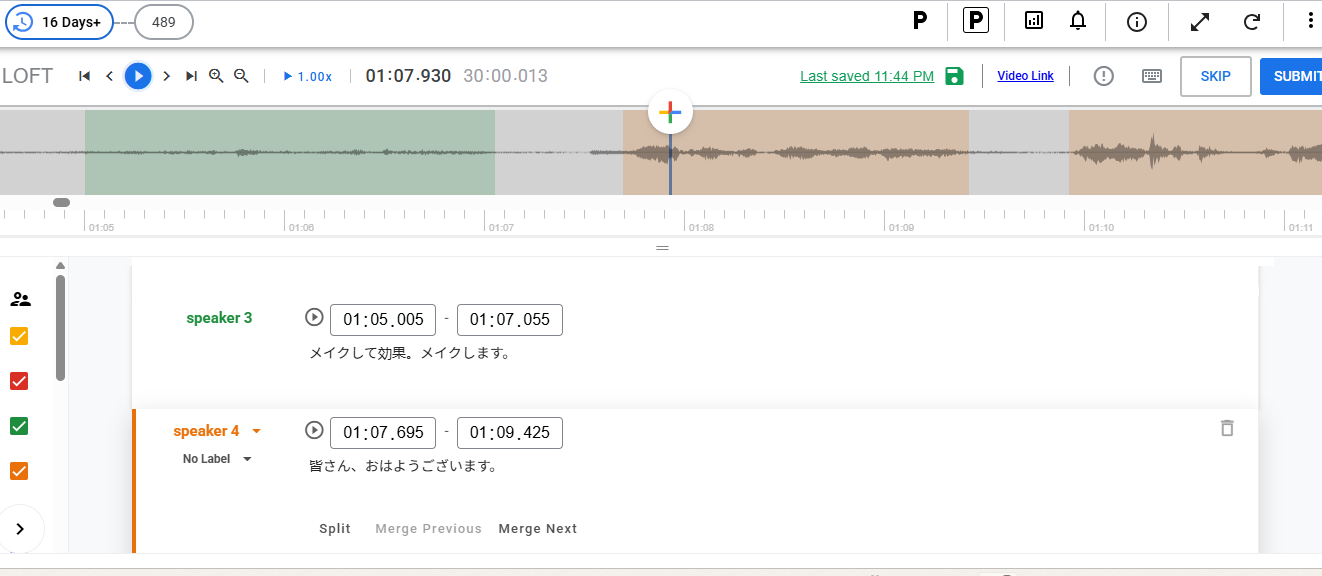Screen dimensions: 1322x576
Task: Select the green speaker 3 waveform segment
Action: pyautogui.click(x=290, y=152)
